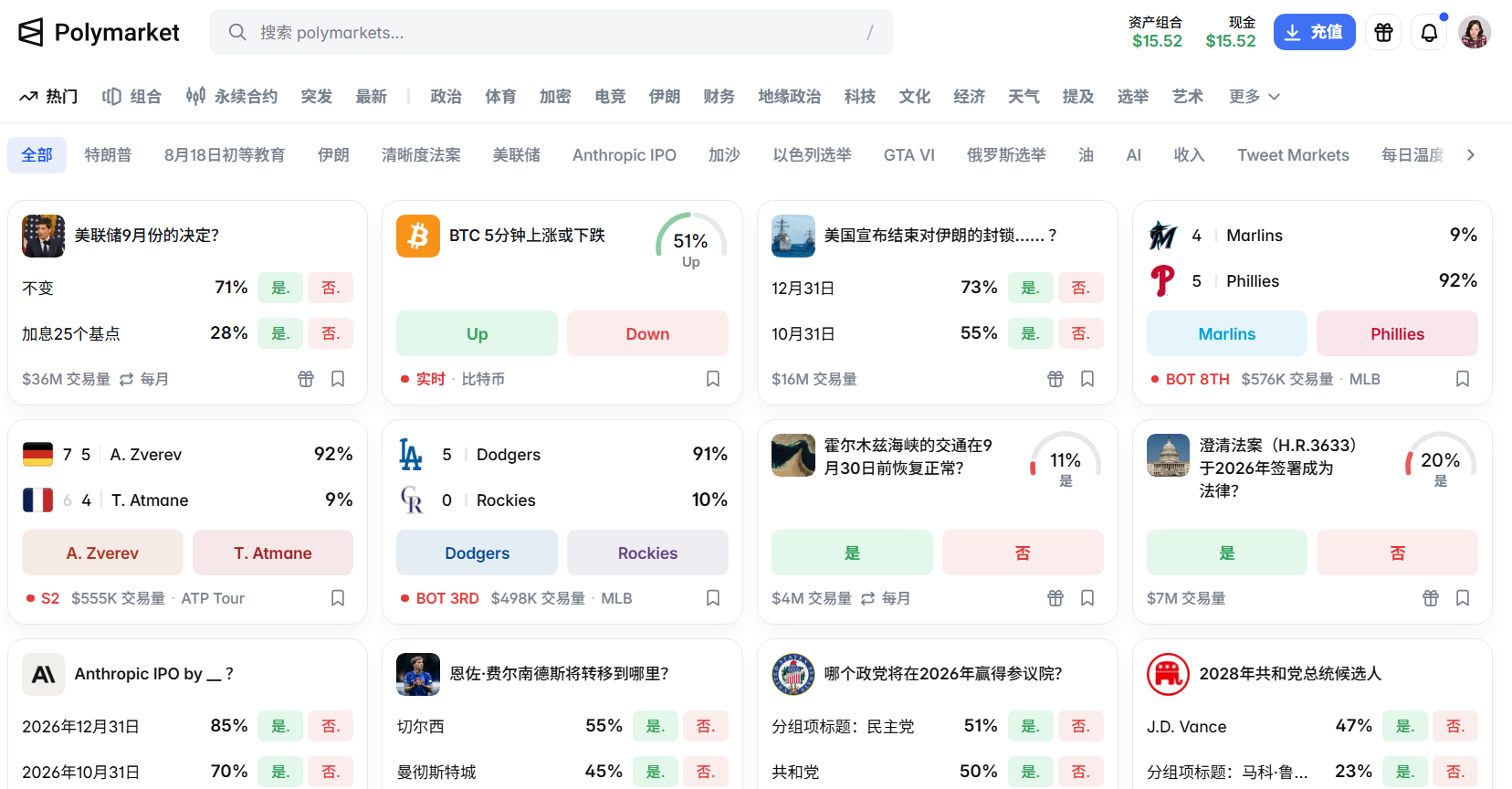Screen dimensions: 1512x789
Task: Open the 组合 tab
Action: (x=131, y=97)
